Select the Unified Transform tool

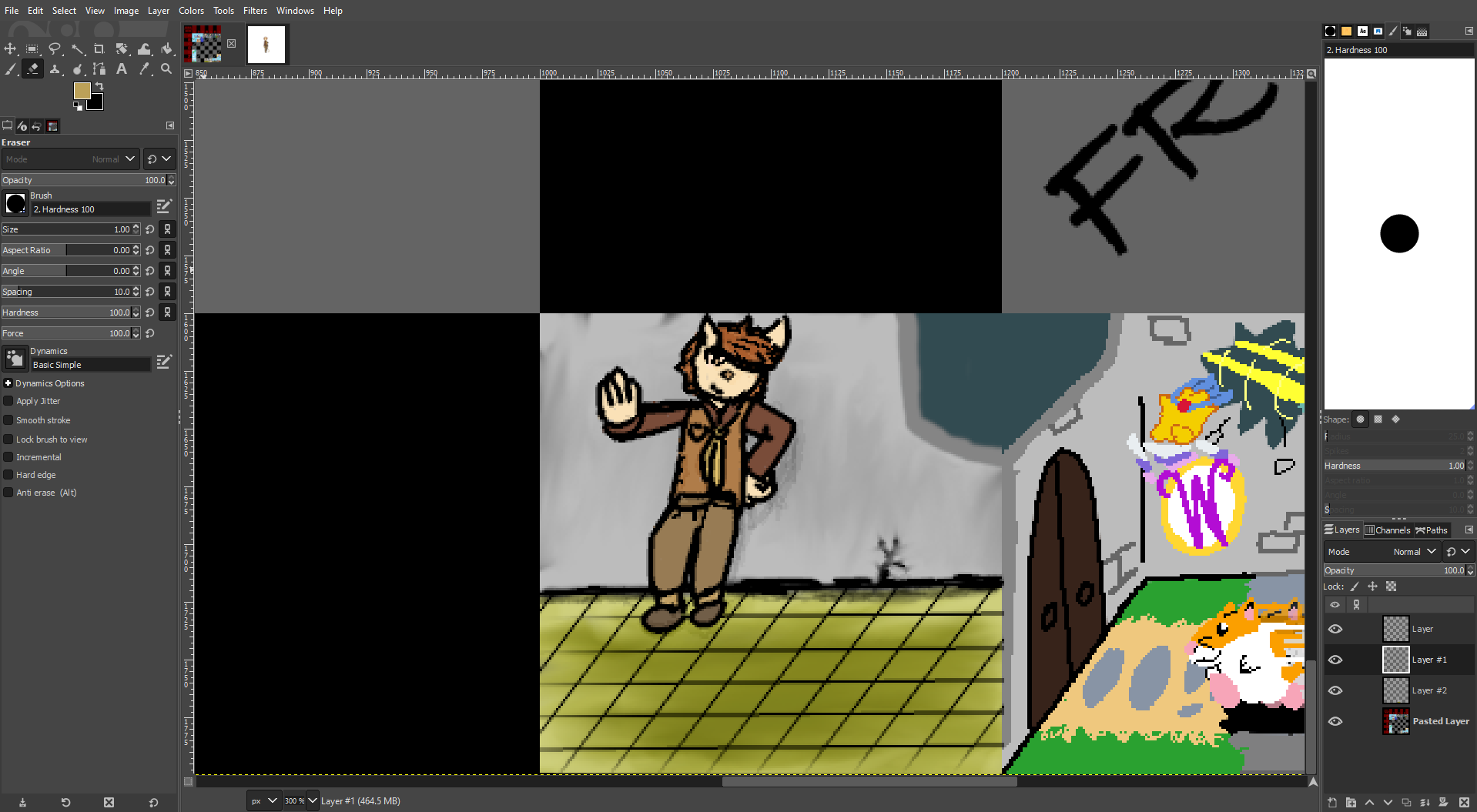[122, 49]
